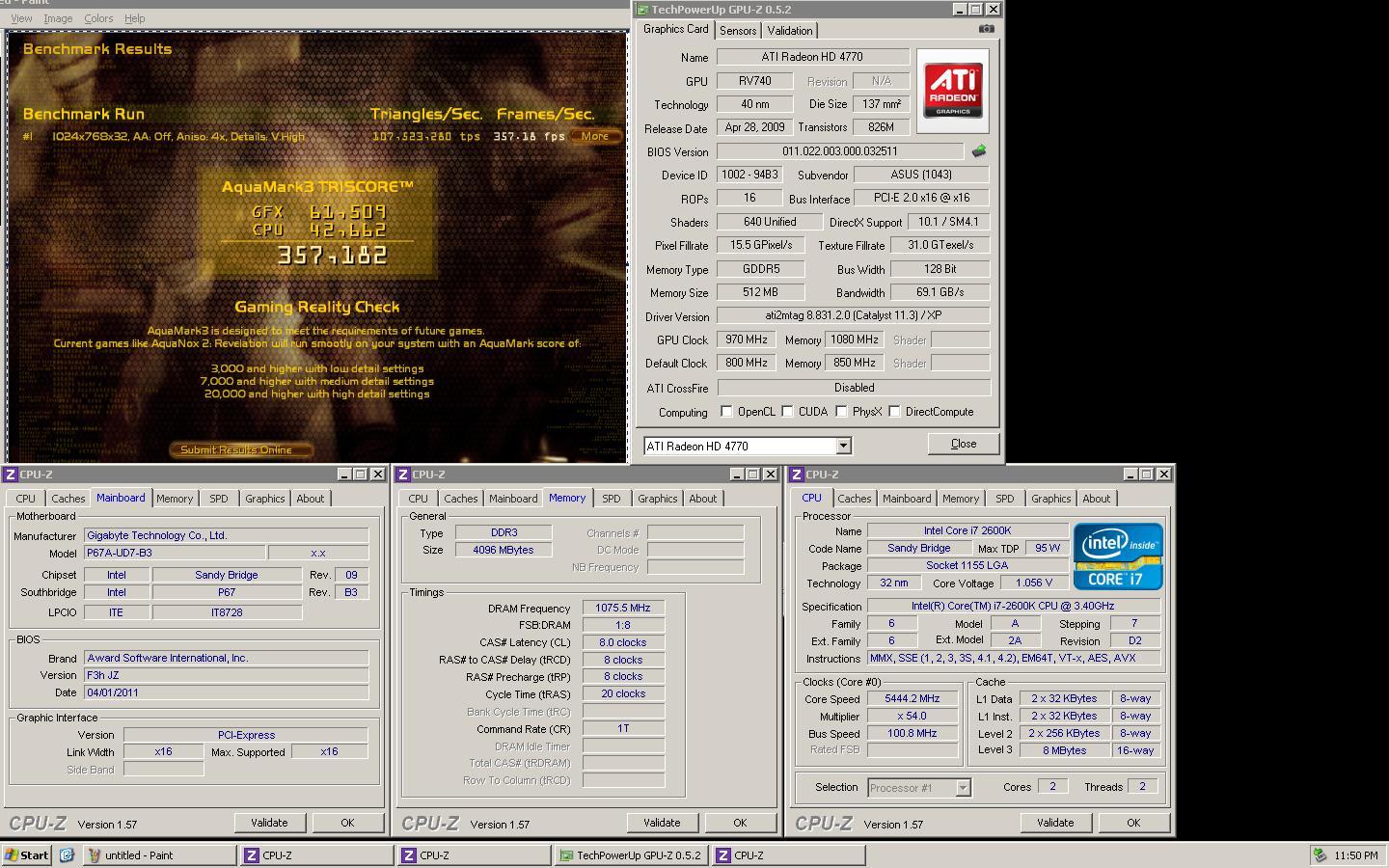Viewport: 1389px width, 868px height.
Task: Open the Image menu in Paint
Action: (58, 18)
